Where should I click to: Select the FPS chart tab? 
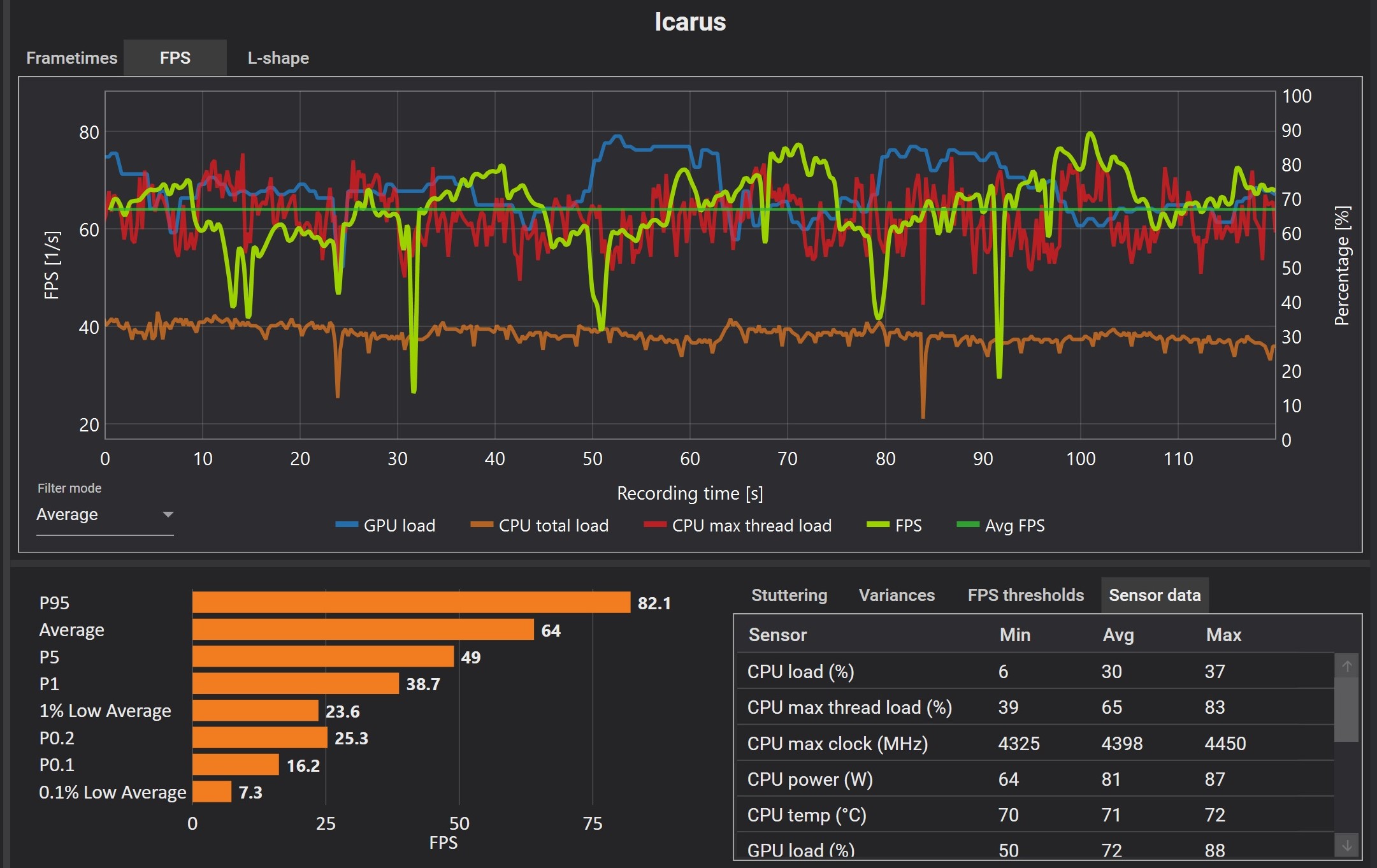(175, 58)
